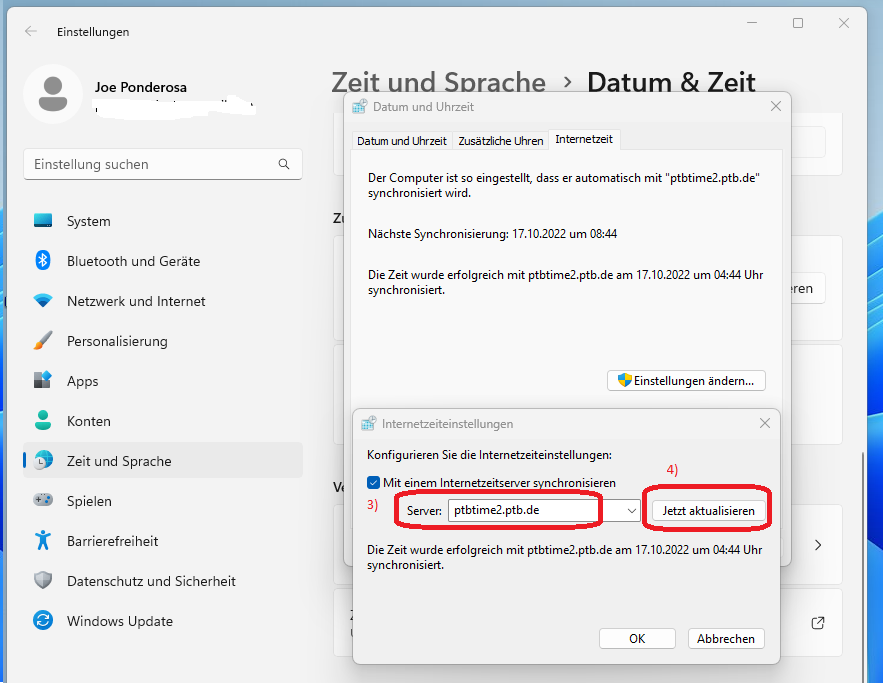Click the back arrow in Einstellungen

(x=31, y=32)
